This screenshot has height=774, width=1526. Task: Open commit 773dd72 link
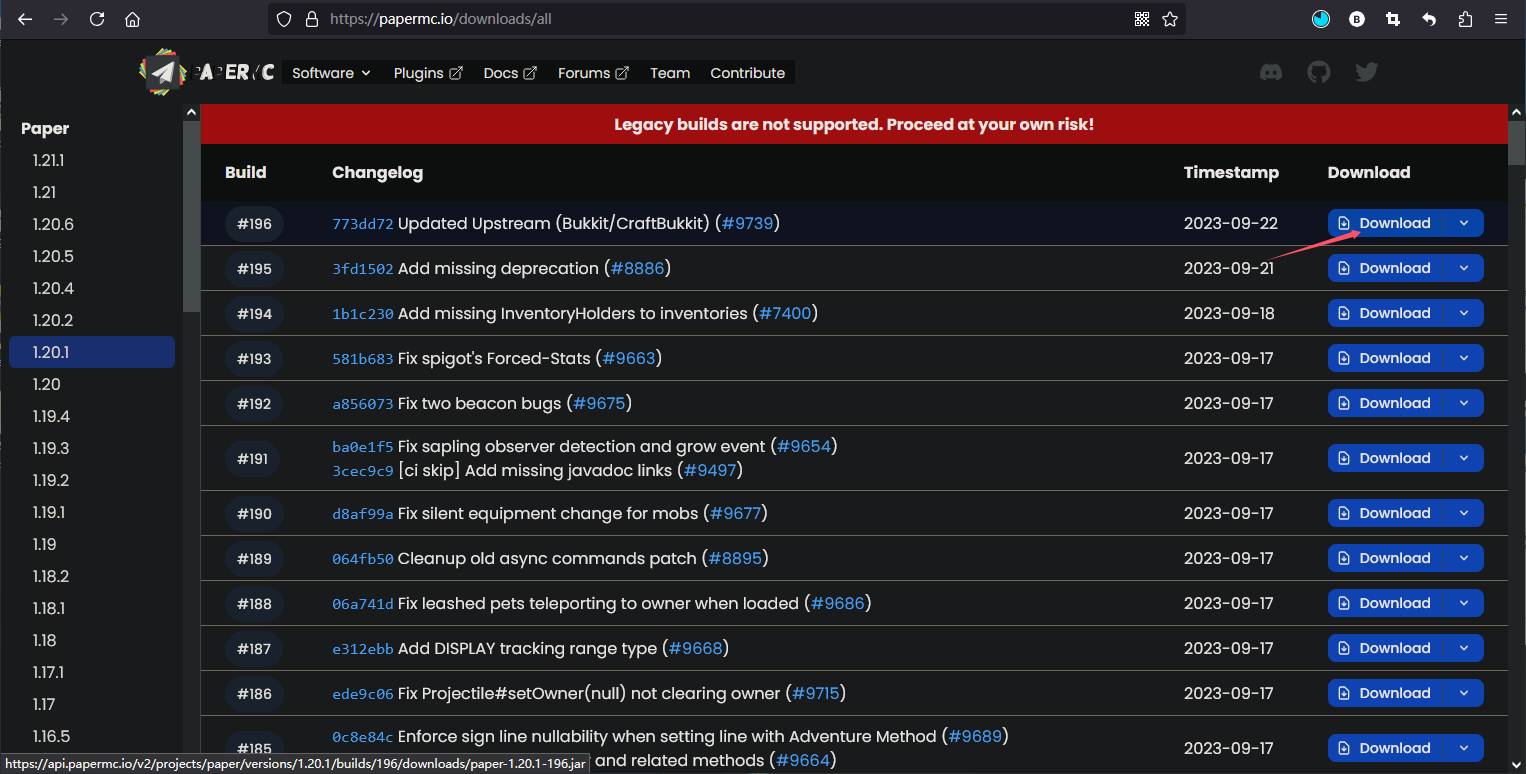pyautogui.click(x=363, y=224)
